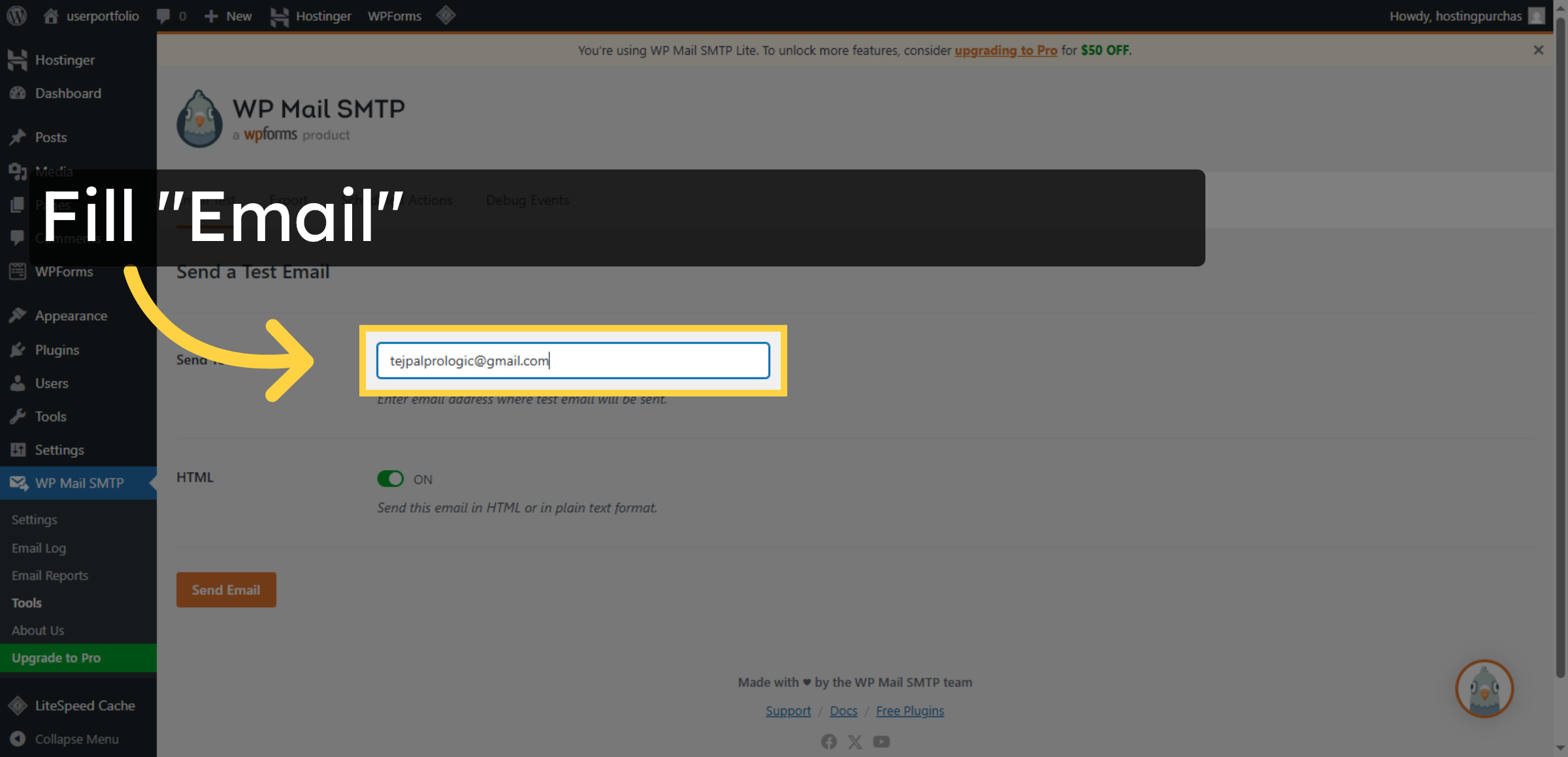1568x757 pixels.
Task: Click the WordPress logo in the admin bar
Action: click(x=16, y=16)
